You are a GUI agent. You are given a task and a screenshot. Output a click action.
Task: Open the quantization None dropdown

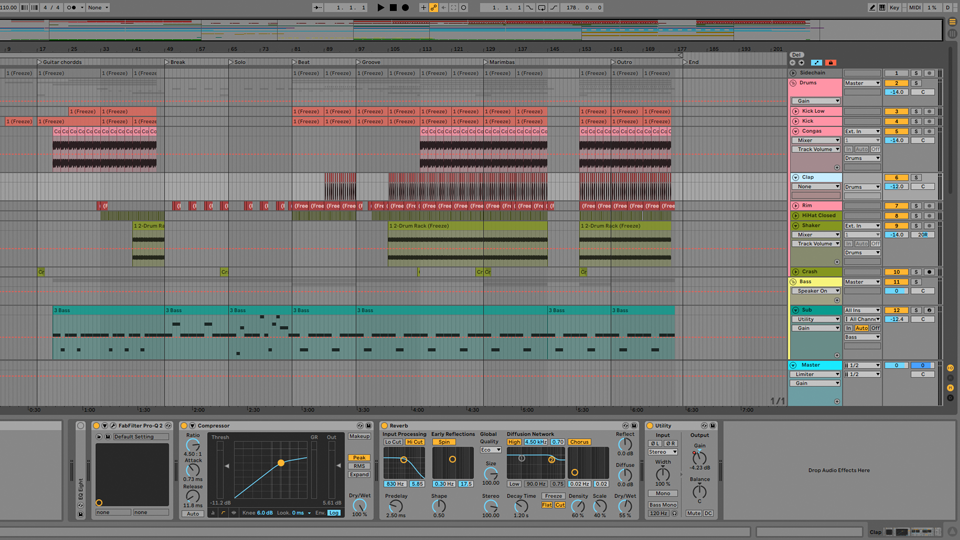pos(97,7)
